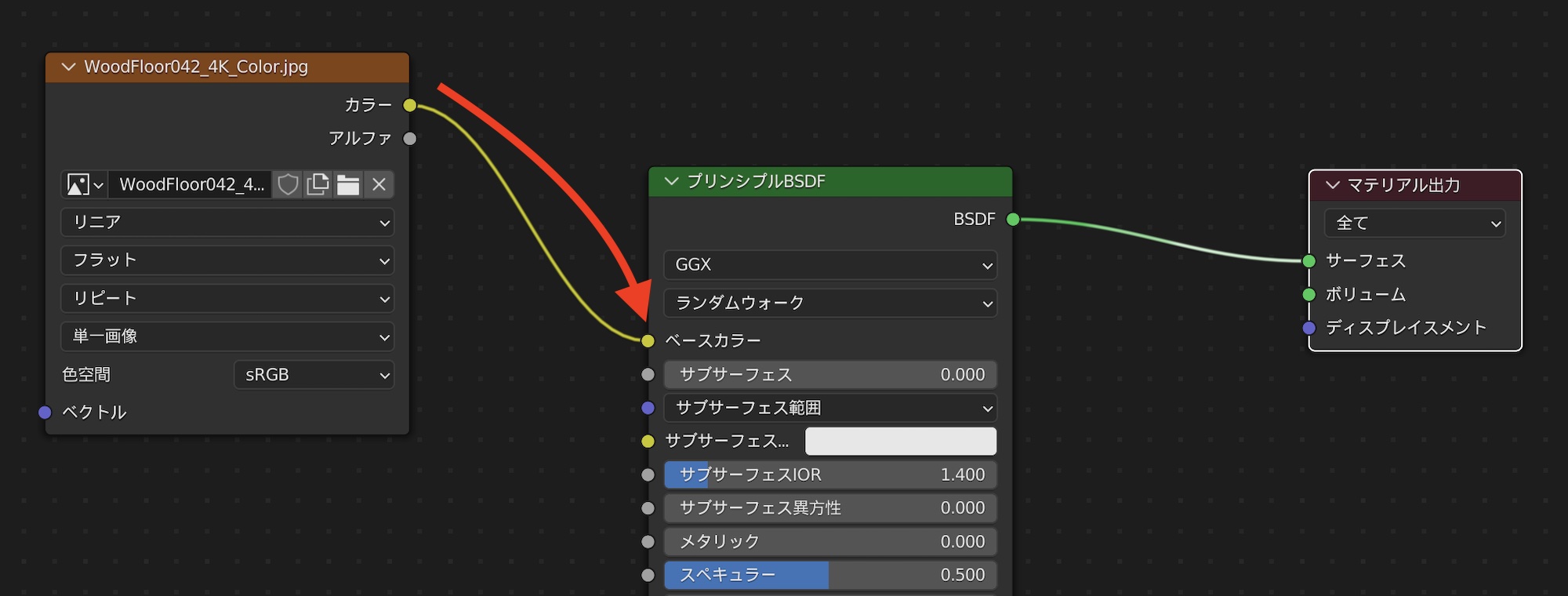
Task: Click the green BSDF output socket
Action: [1013, 220]
